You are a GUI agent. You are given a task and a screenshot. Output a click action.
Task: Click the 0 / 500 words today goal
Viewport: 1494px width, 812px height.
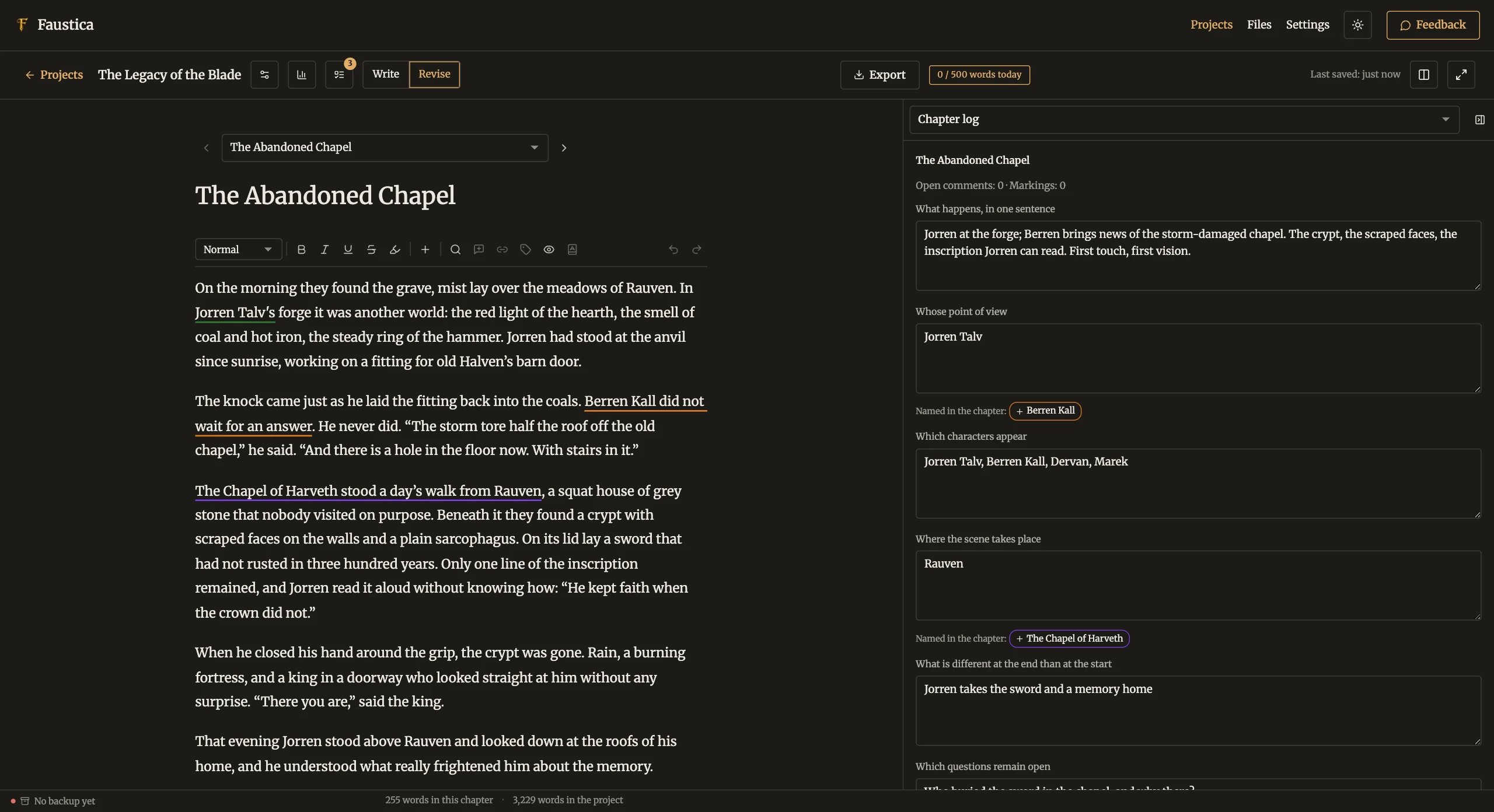(979, 75)
